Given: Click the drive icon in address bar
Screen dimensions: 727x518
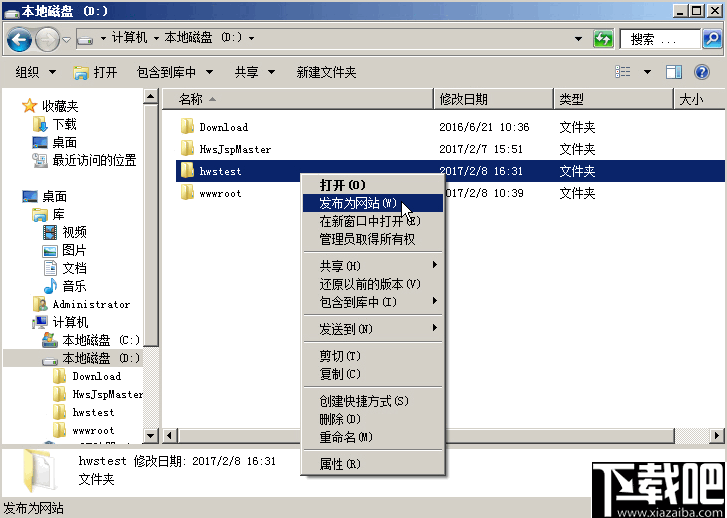Looking at the screenshot, I should point(85,40).
